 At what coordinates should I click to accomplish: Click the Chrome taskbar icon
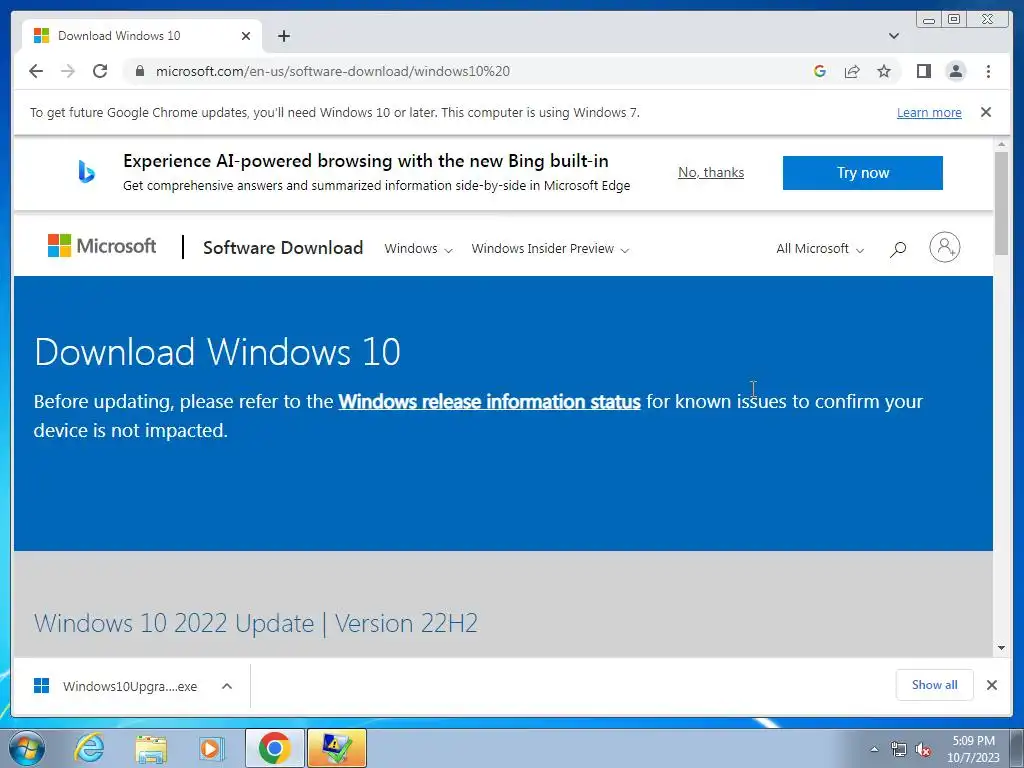click(x=274, y=748)
